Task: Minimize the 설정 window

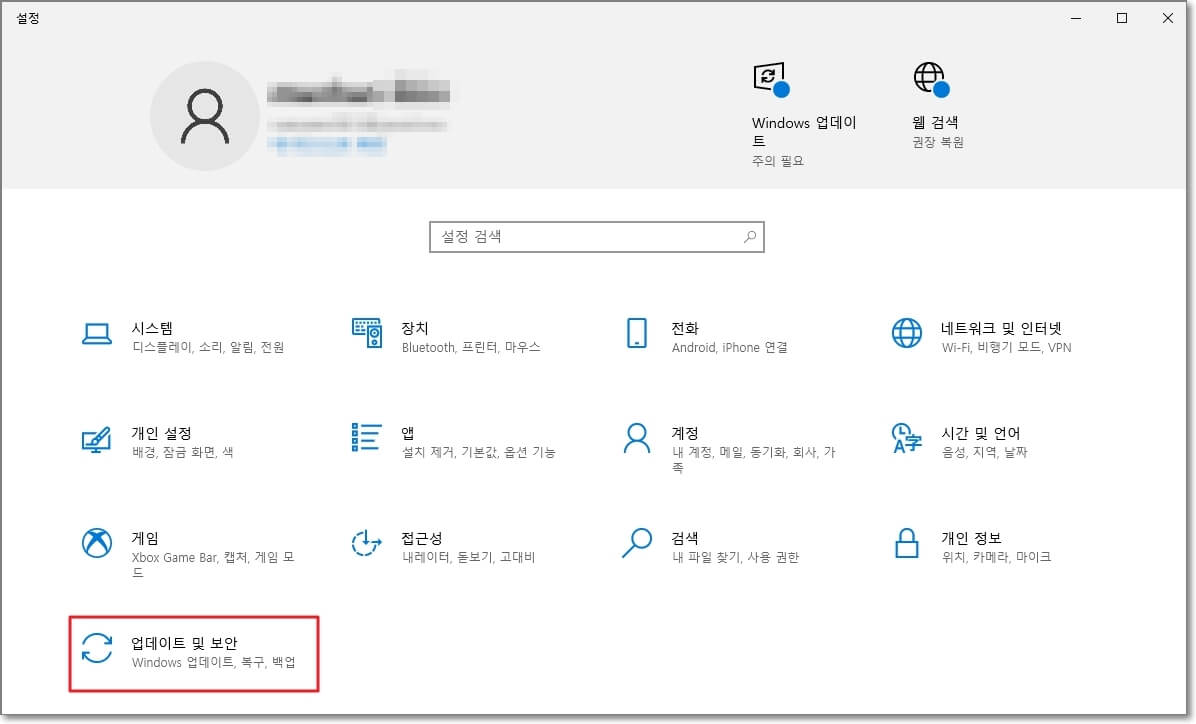Action: click(1076, 18)
